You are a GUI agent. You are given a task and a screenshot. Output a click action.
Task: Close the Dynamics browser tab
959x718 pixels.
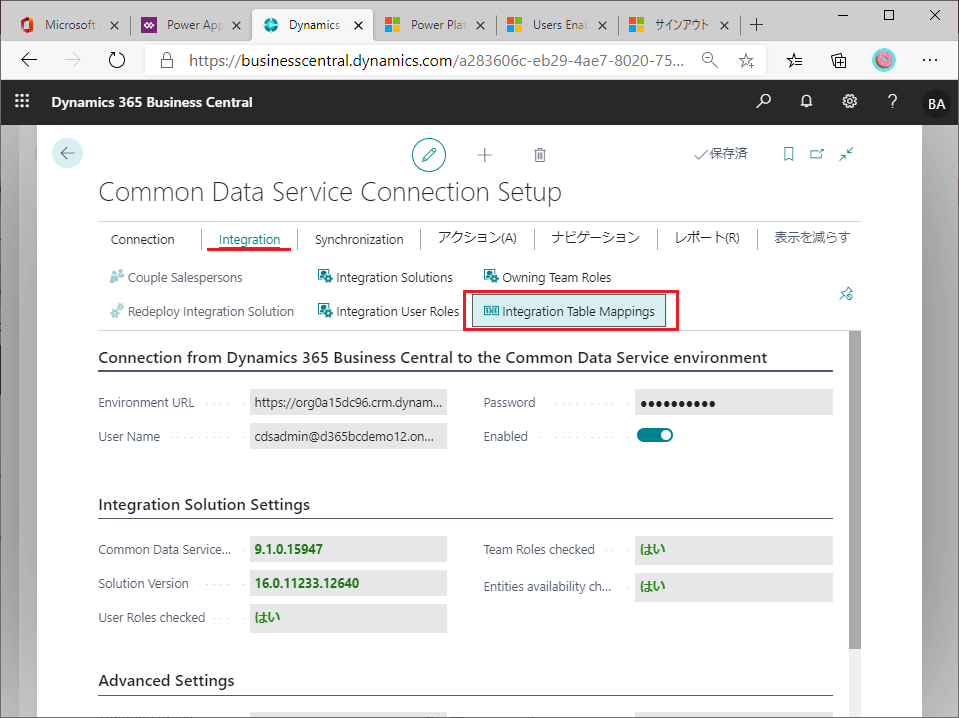point(358,25)
